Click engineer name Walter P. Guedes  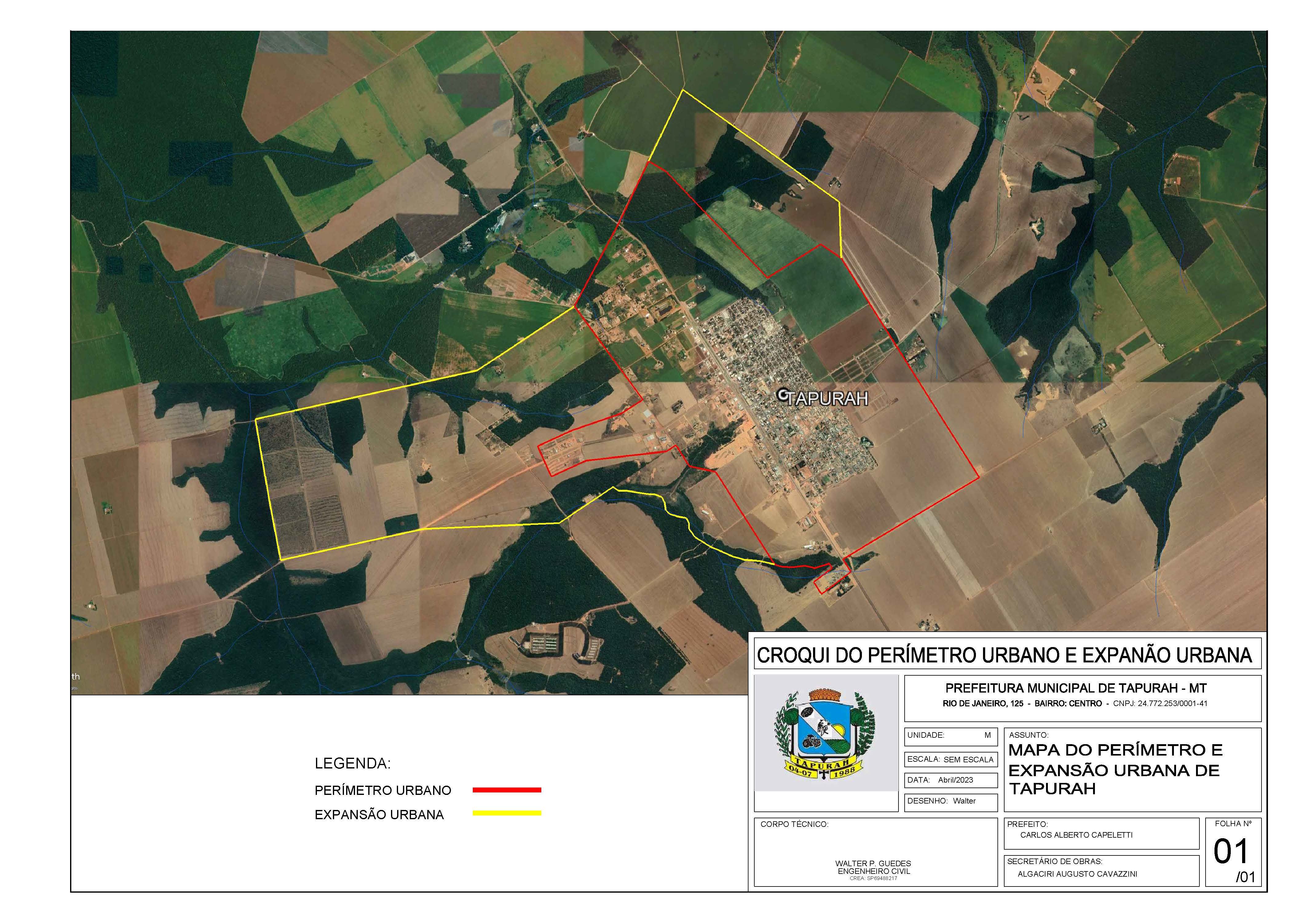pyautogui.click(x=873, y=864)
